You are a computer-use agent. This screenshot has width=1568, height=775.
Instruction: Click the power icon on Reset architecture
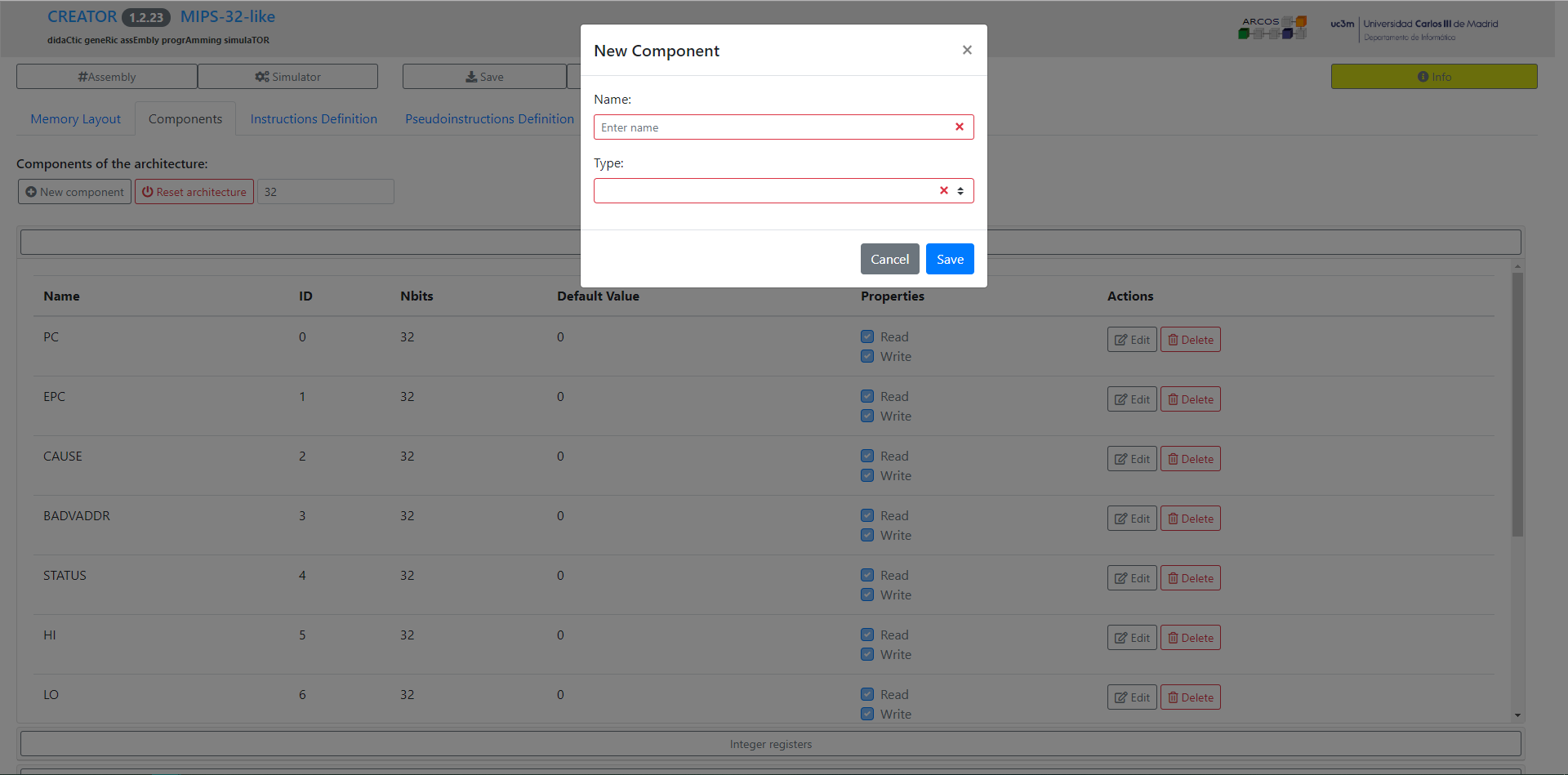[148, 192]
